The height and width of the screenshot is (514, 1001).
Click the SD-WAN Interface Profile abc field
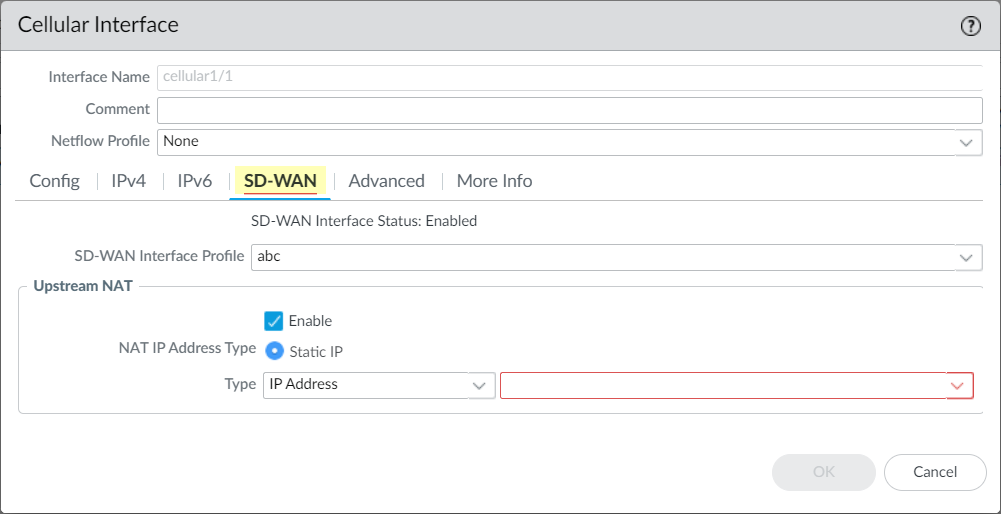click(x=600, y=257)
